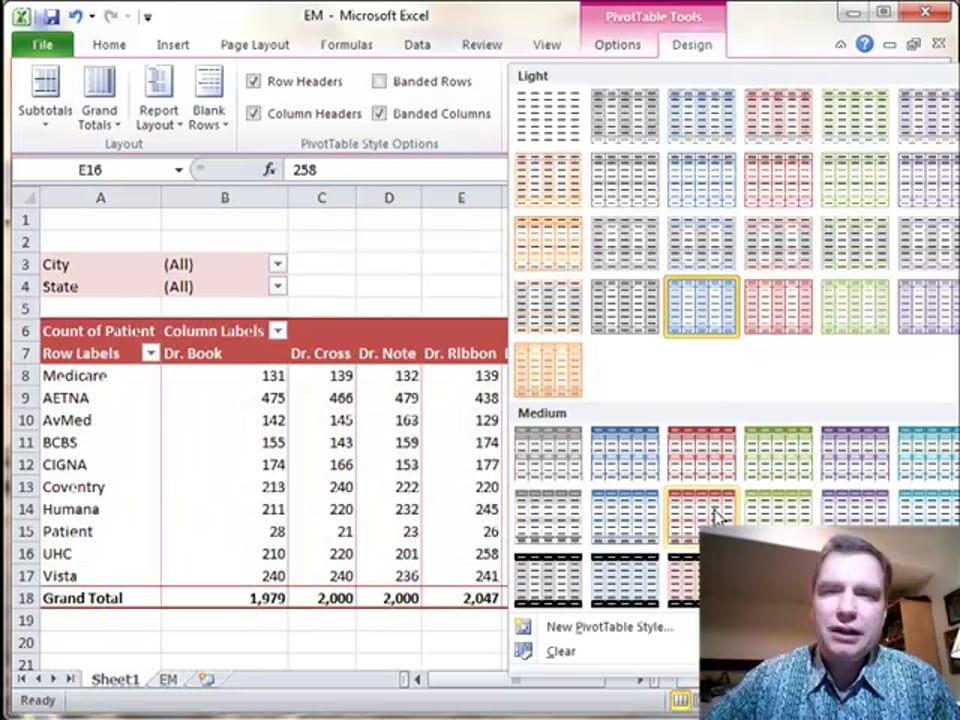Click the Normal view status bar icon
The width and height of the screenshot is (960, 720).
pyautogui.click(x=680, y=700)
